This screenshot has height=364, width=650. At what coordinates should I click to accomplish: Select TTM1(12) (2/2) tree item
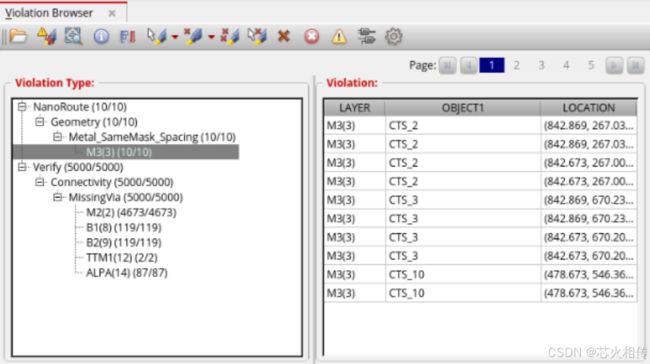(121, 257)
